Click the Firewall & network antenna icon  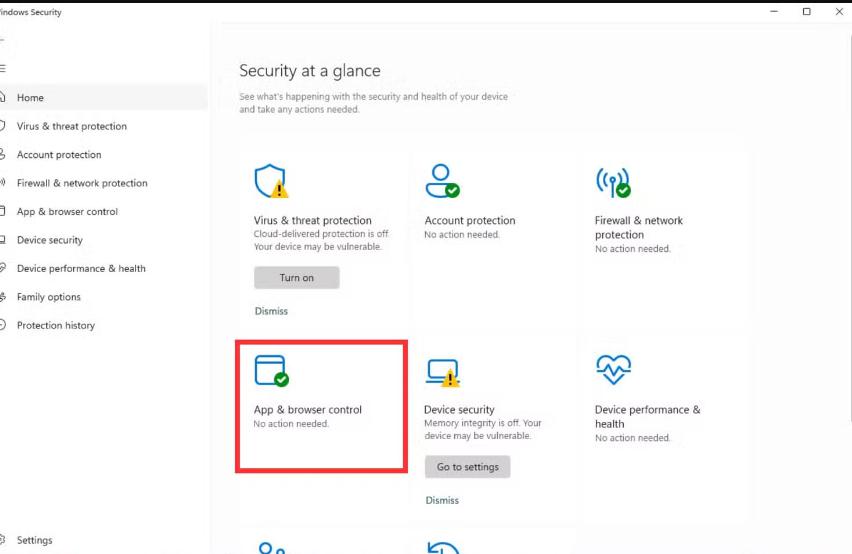(x=613, y=182)
